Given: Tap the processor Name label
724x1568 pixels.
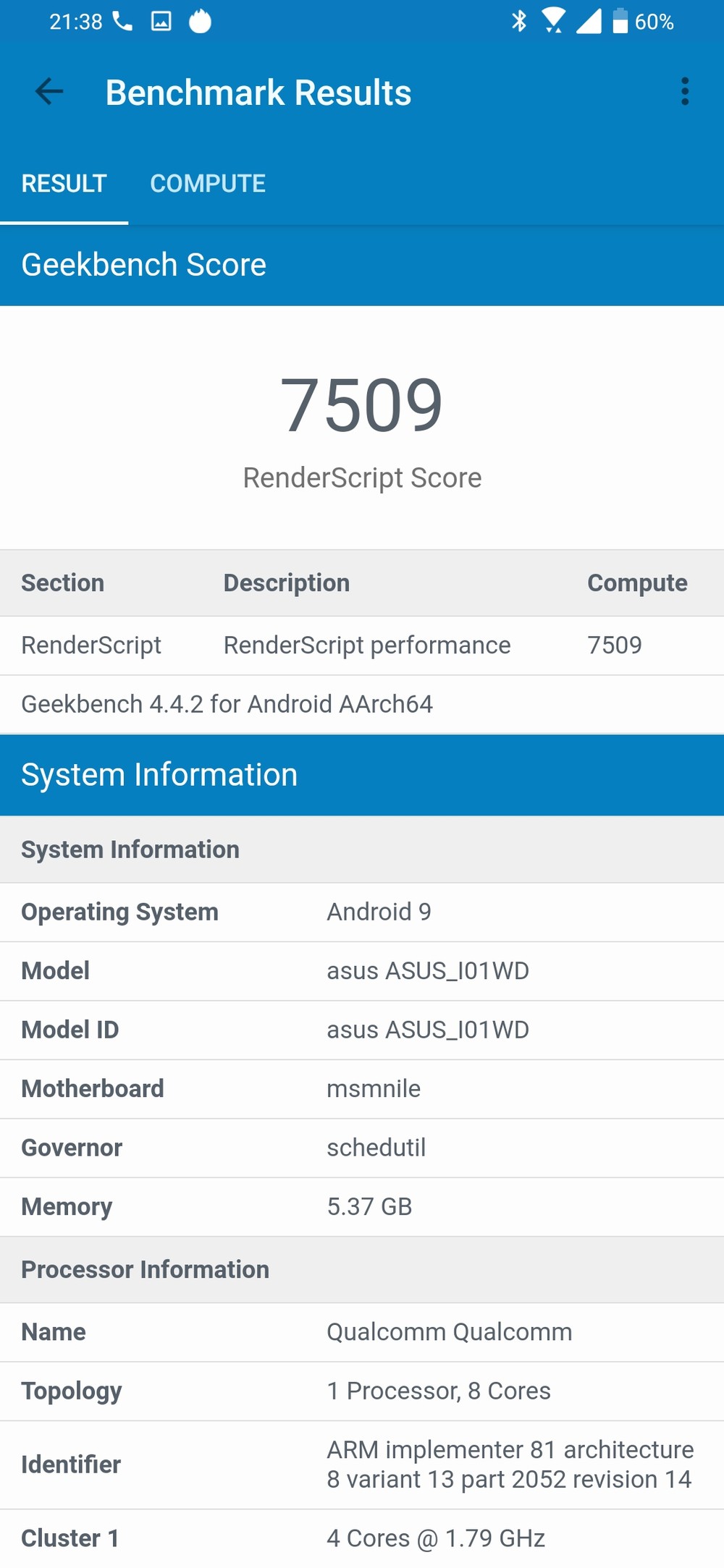Looking at the screenshot, I should point(54,1332).
